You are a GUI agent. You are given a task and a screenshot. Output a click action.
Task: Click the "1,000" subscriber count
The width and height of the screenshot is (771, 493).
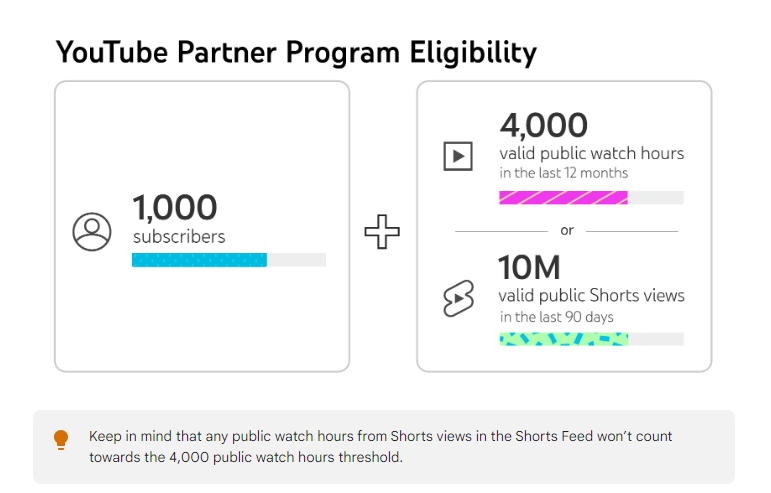click(x=175, y=208)
